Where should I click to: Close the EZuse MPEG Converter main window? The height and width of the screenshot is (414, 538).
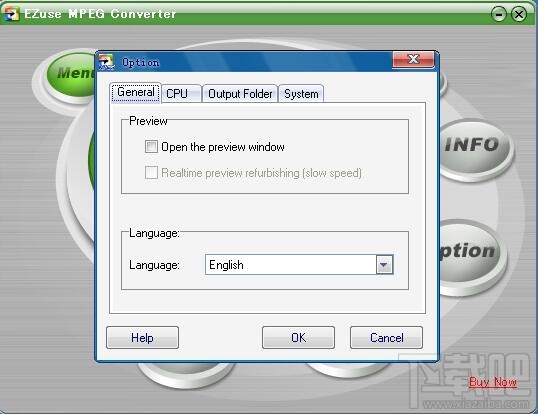519,14
